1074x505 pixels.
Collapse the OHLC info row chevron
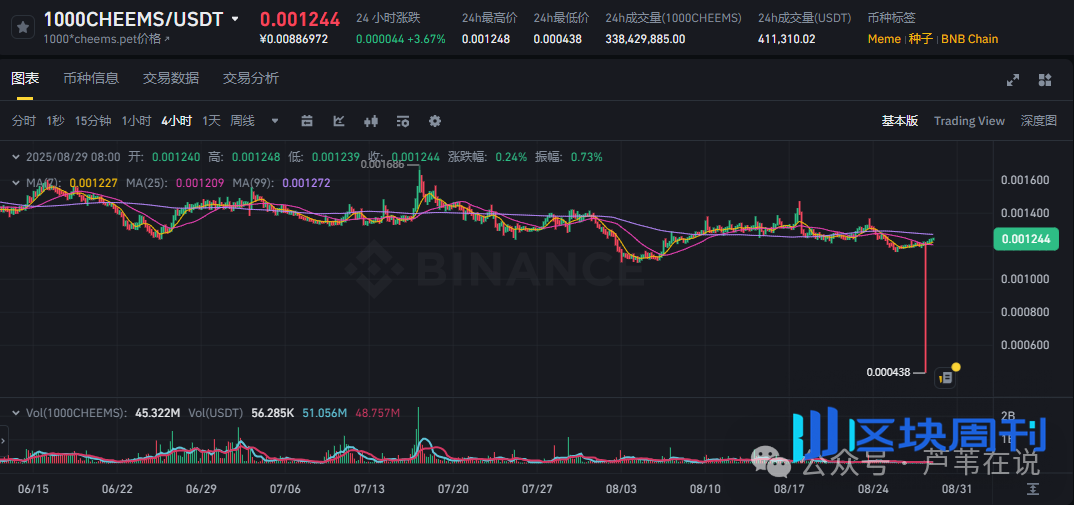click(x=16, y=157)
